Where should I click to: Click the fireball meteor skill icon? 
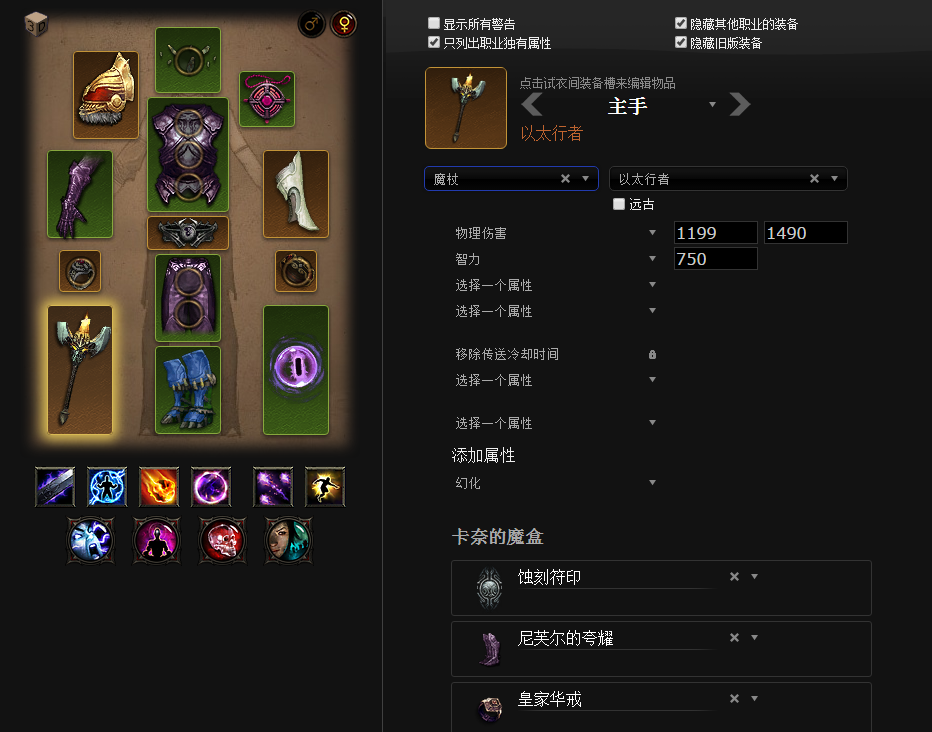click(159, 487)
